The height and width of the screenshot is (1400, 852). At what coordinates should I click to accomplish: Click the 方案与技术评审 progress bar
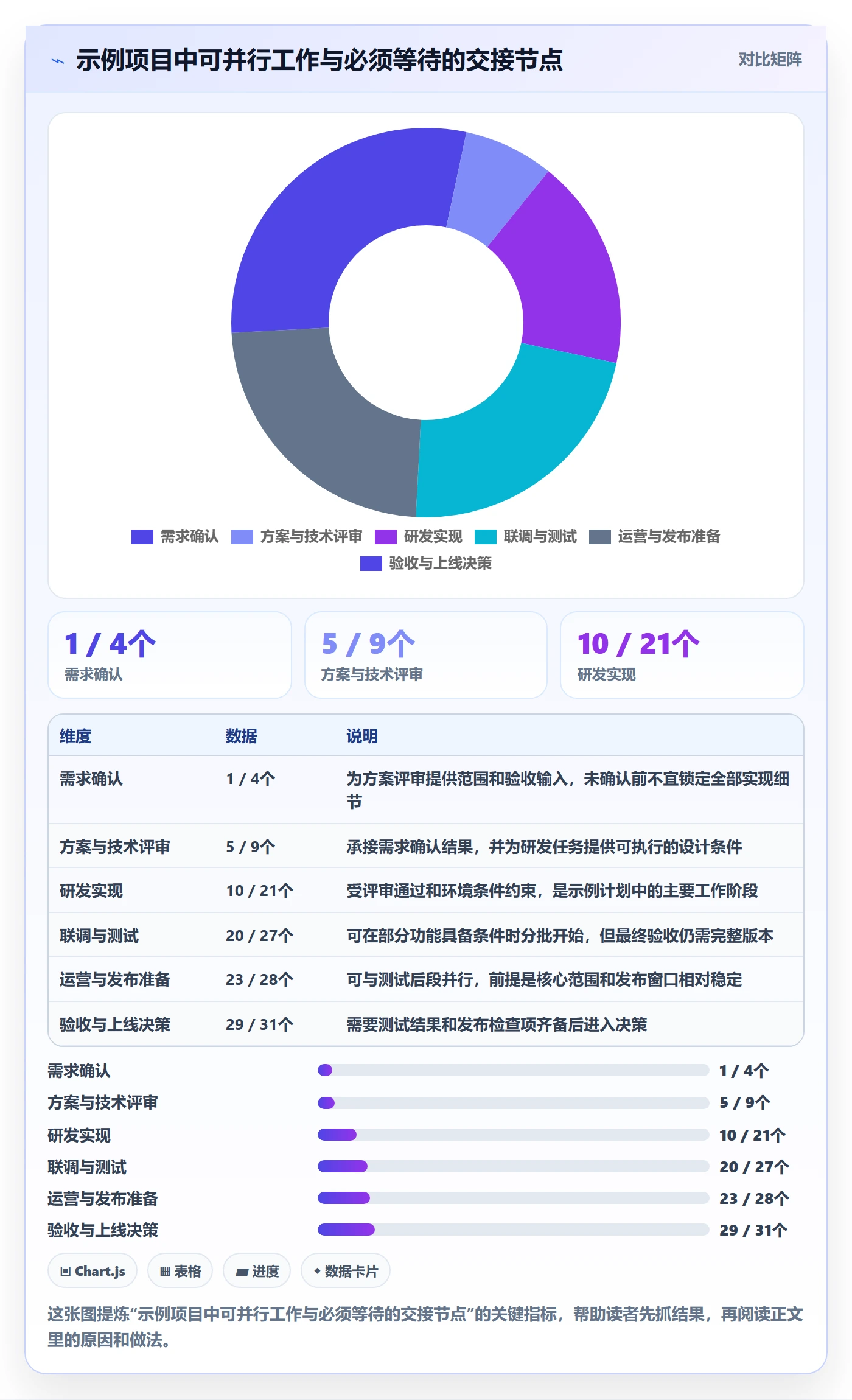click(x=514, y=1102)
